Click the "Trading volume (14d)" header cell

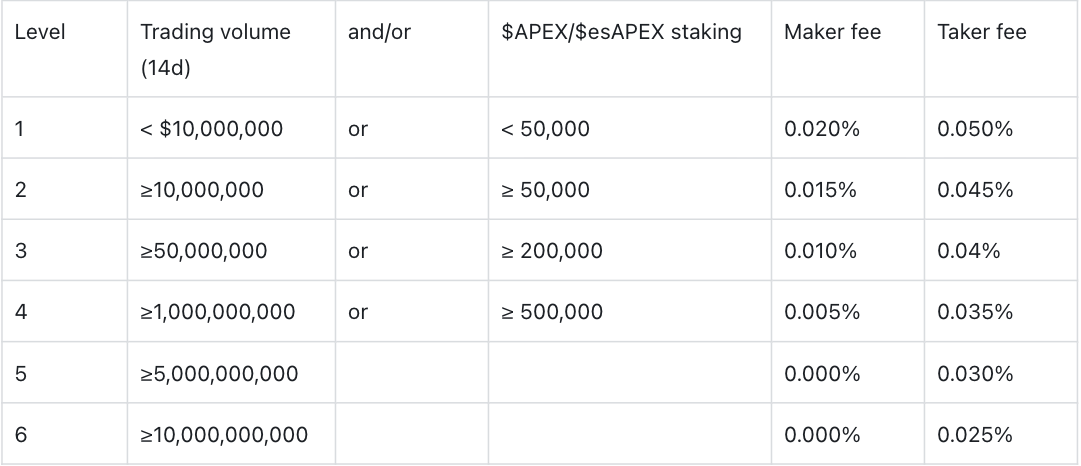(215, 48)
